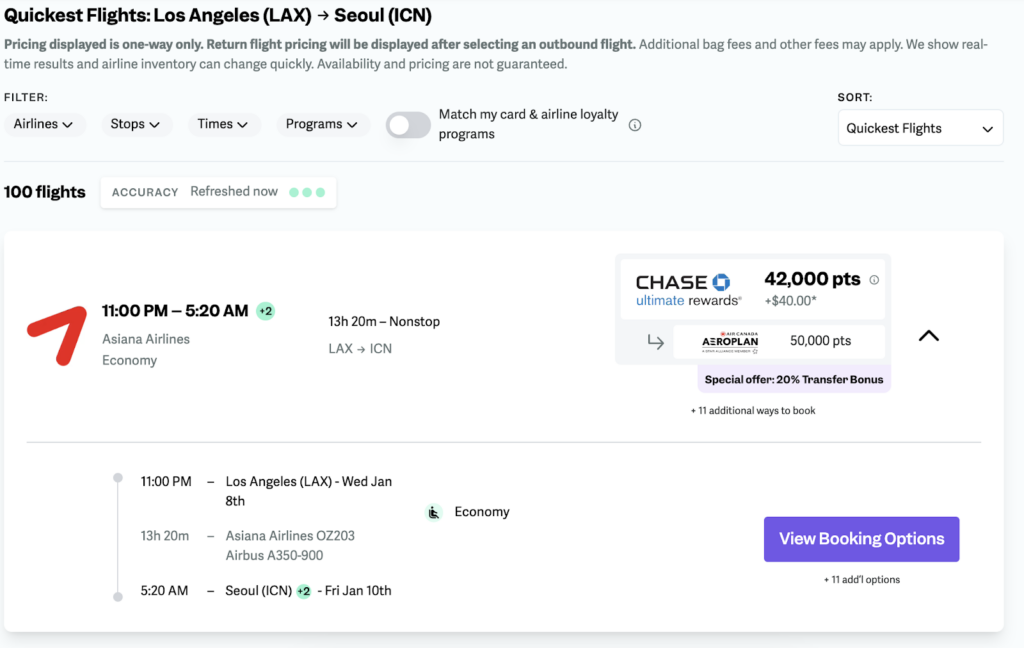Click the ACCURACY Refreshed now badge
The height and width of the screenshot is (648, 1024).
point(218,192)
